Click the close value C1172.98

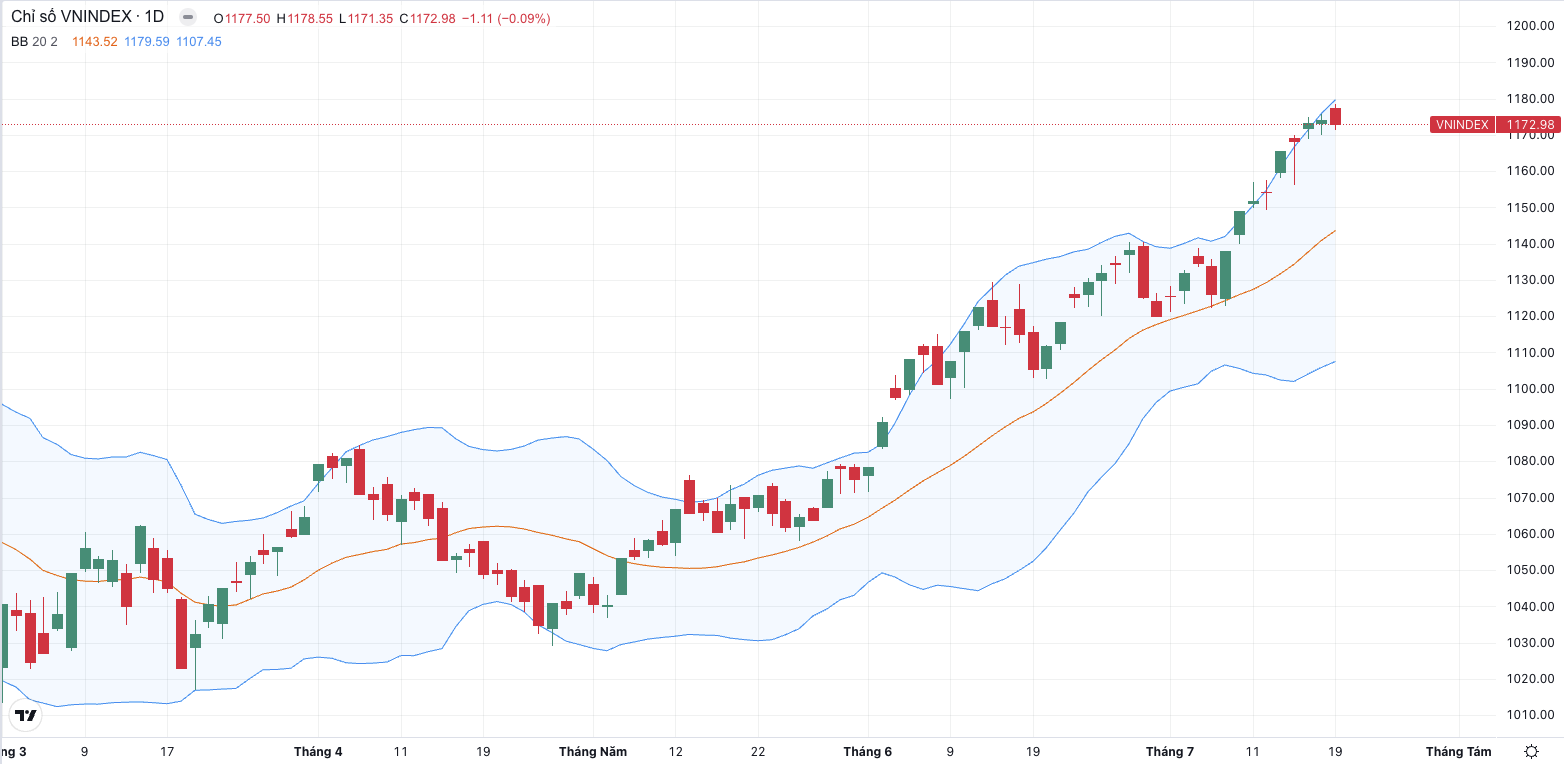[x=427, y=19]
